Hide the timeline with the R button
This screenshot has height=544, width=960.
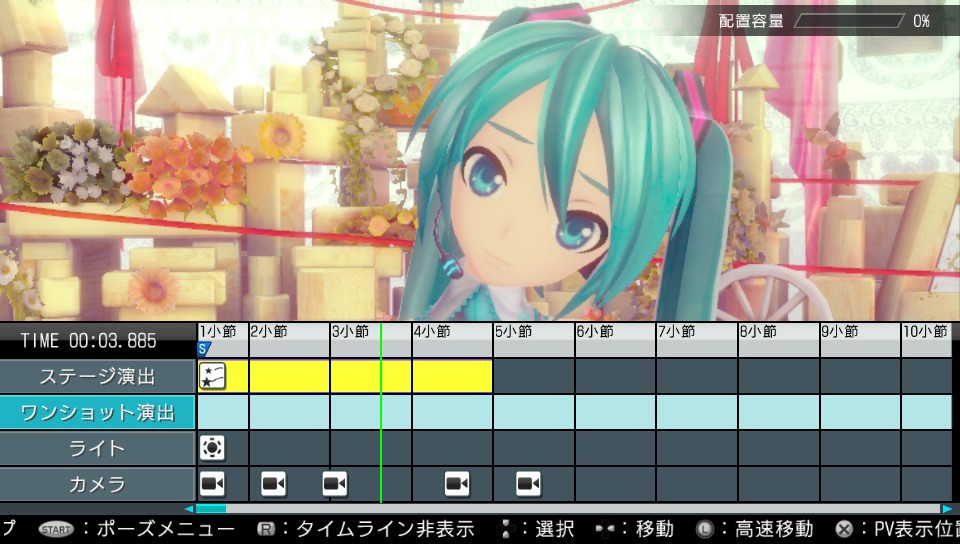[x=266, y=529]
